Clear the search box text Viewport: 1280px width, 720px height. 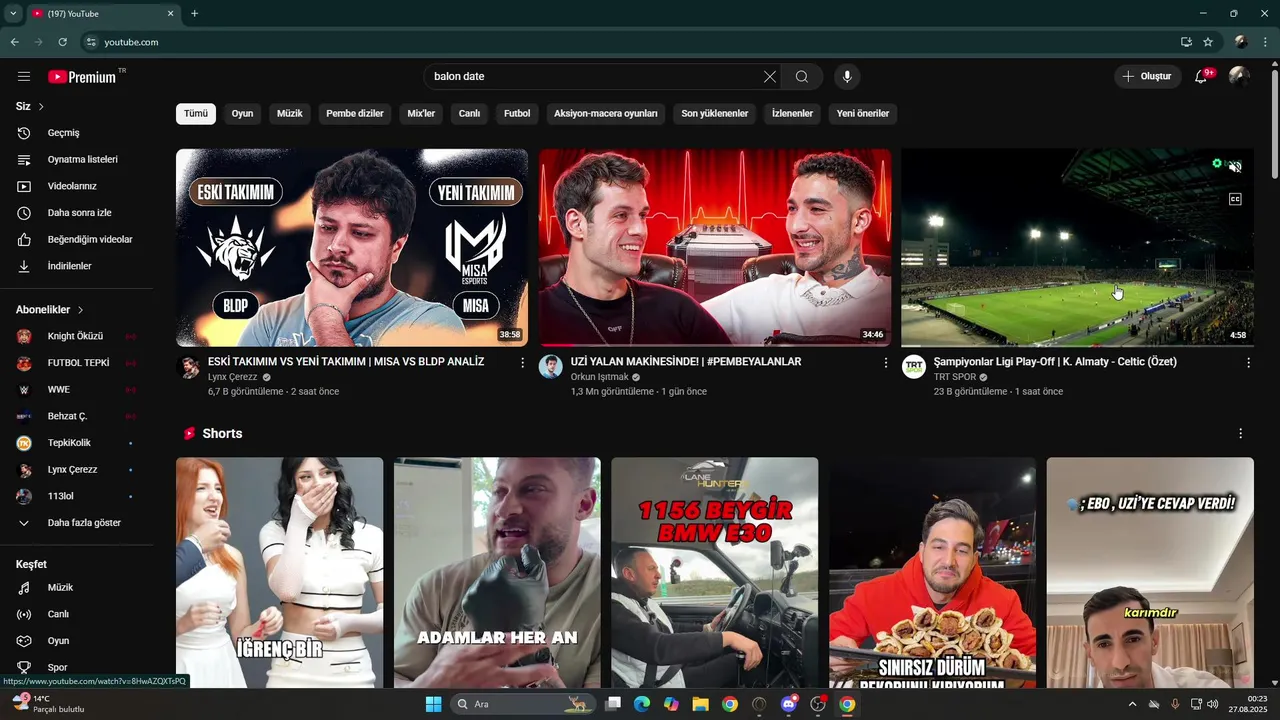[770, 76]
